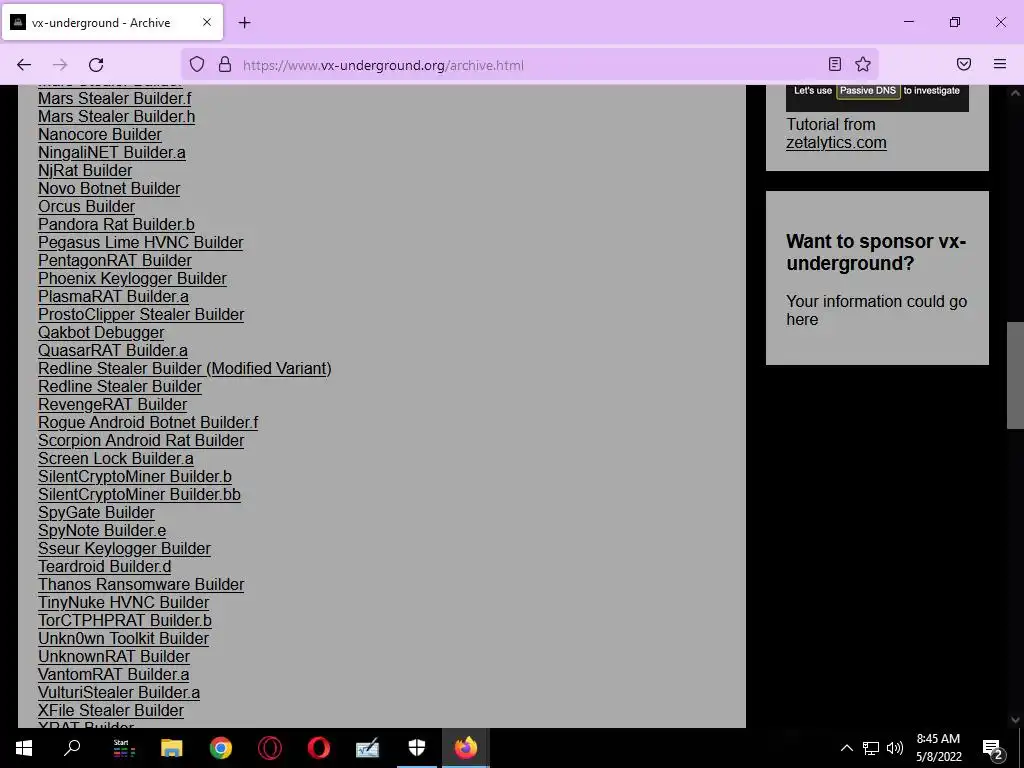Click NjRat Builder link
Viewport: 1024px width, 768px height.
[x=85, y=170]
